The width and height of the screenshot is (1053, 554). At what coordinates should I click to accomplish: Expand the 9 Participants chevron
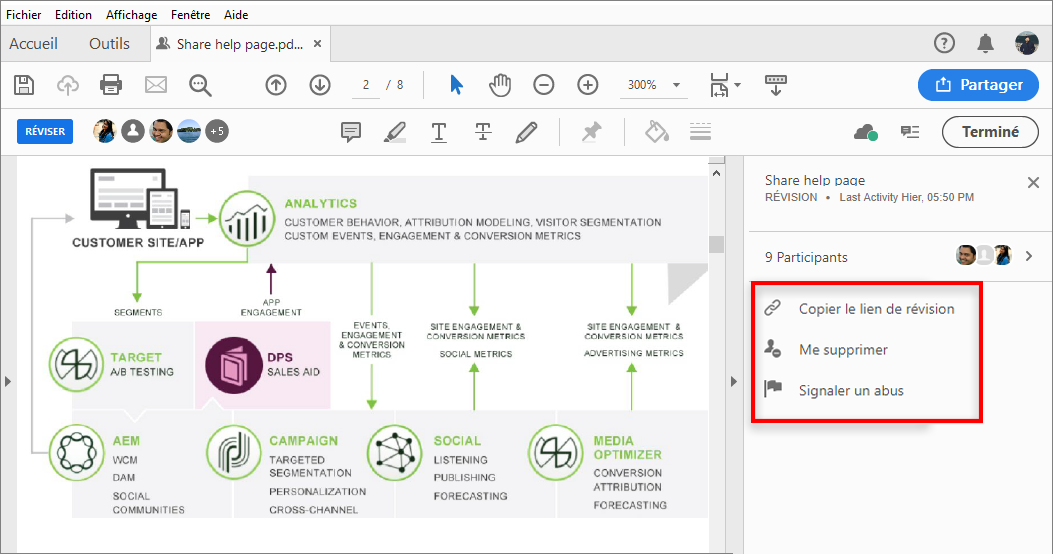[x=1029, y=256]
